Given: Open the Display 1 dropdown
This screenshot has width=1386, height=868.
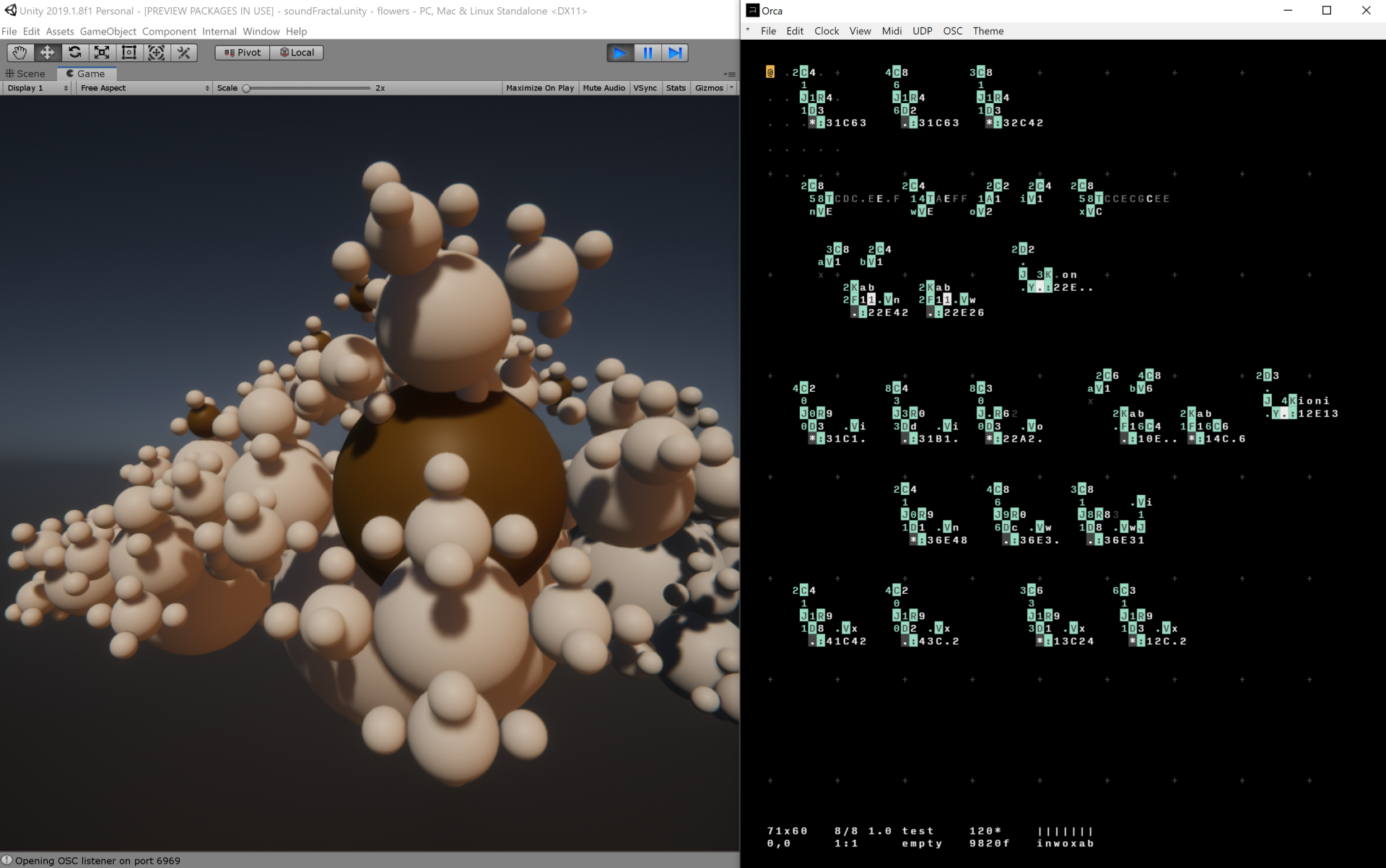Looking at the screenshot, I should 37,88.
